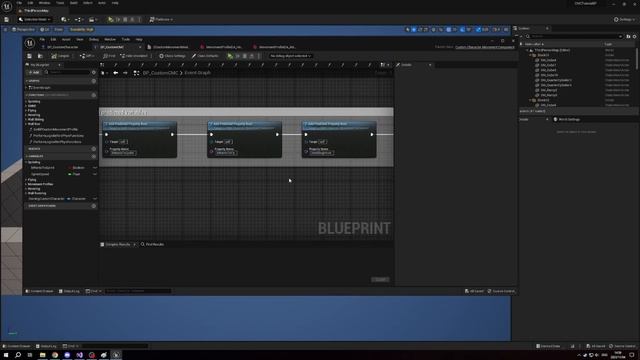Open the Diff tool in Blueprint toolbar
640x360 pixels.
(87, 56)
